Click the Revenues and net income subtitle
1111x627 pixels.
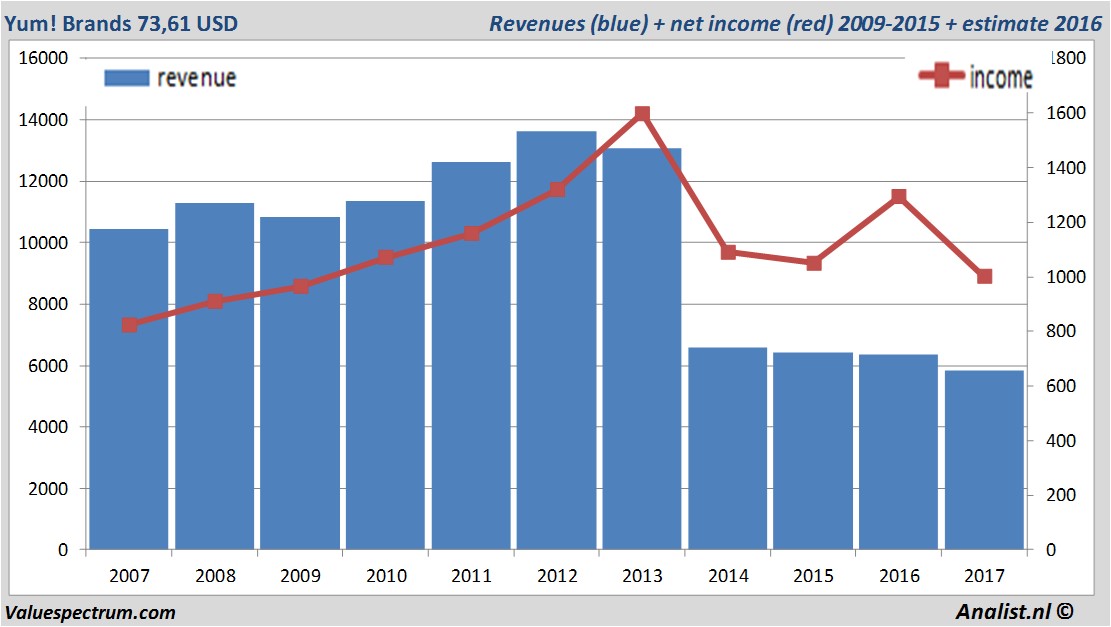click(x=796, y=23)
